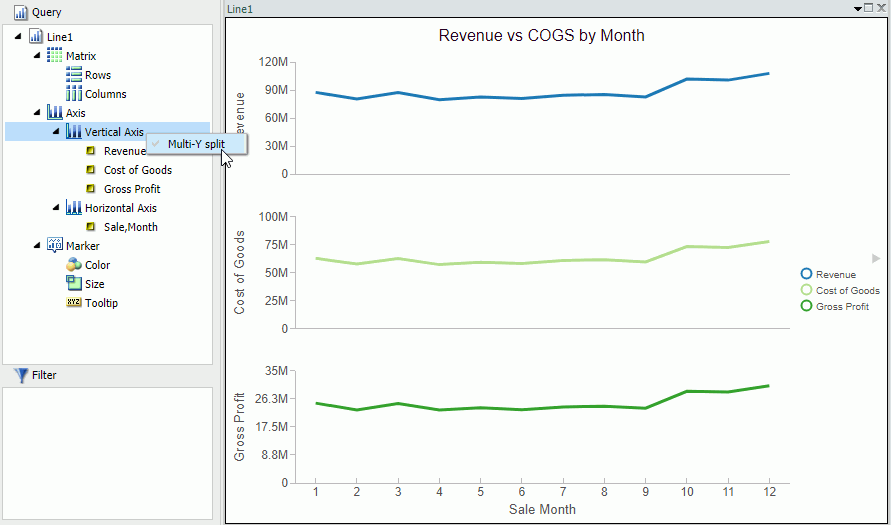This screenshot has height=525, width=891.
Task: Select the Color marker icon
Action: pyautogui.click(x=73, y=265)
